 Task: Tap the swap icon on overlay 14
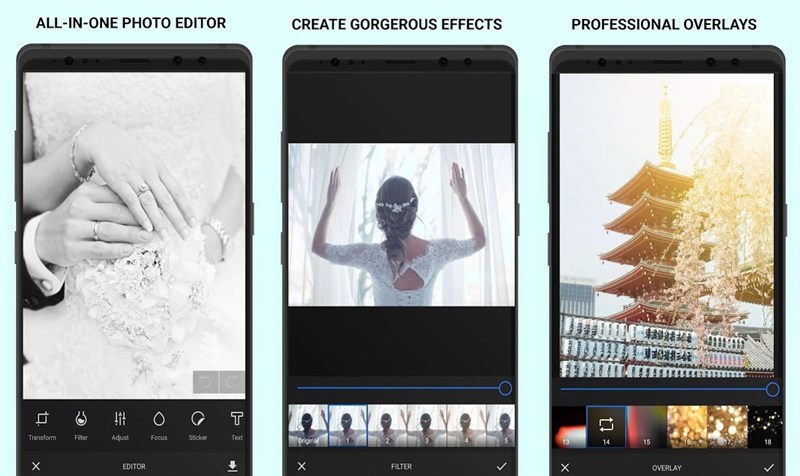coord(606,424)
